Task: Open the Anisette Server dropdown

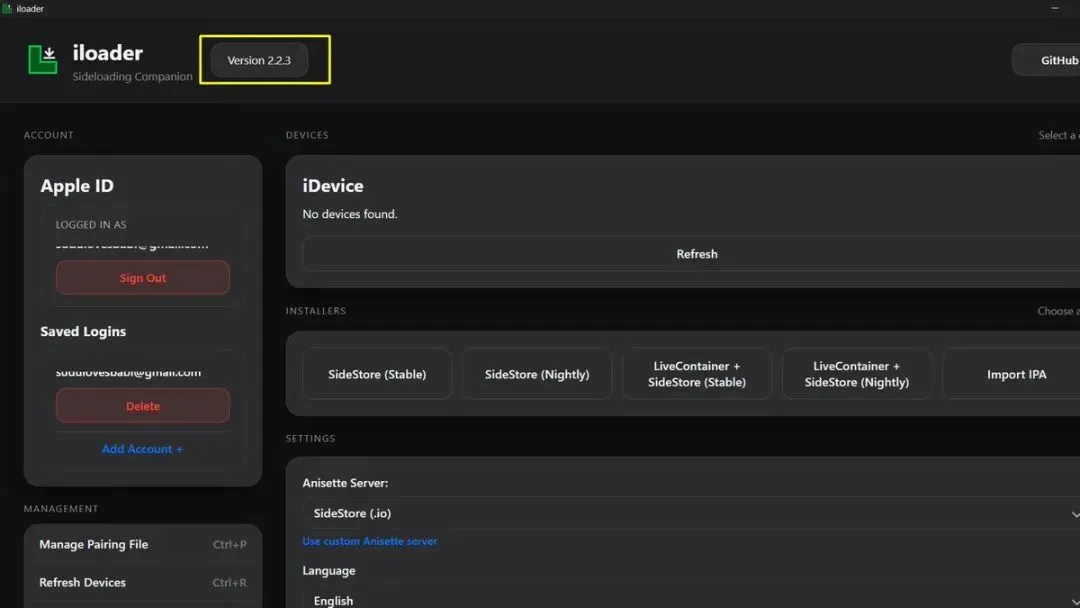Action: click(692, 514)
